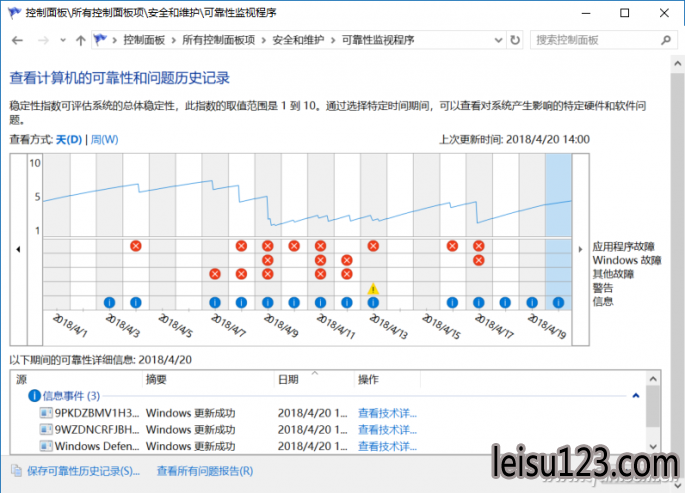Select information icon on 2018/4/16
The image size is (685, 493).
pyautogui.click(x=452, y=302)
